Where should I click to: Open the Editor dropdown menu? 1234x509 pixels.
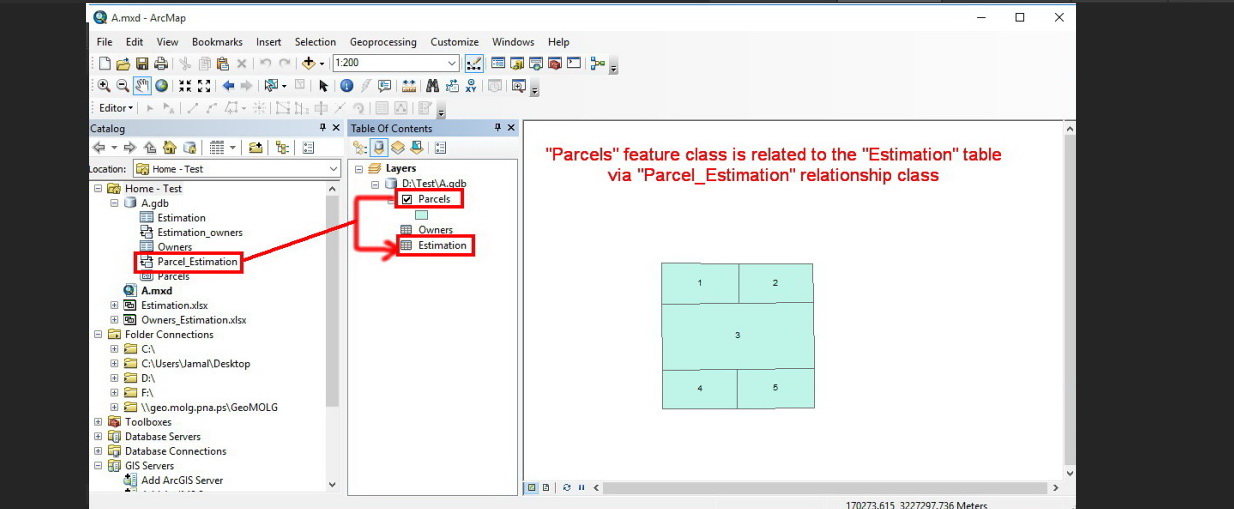coord(115,108)
